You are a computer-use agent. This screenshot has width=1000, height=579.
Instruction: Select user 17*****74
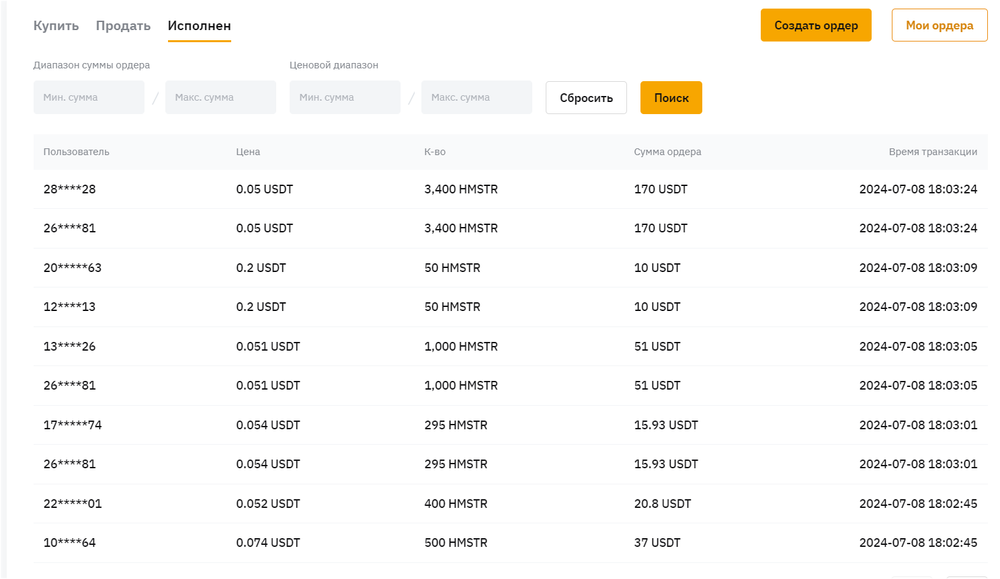73,425
